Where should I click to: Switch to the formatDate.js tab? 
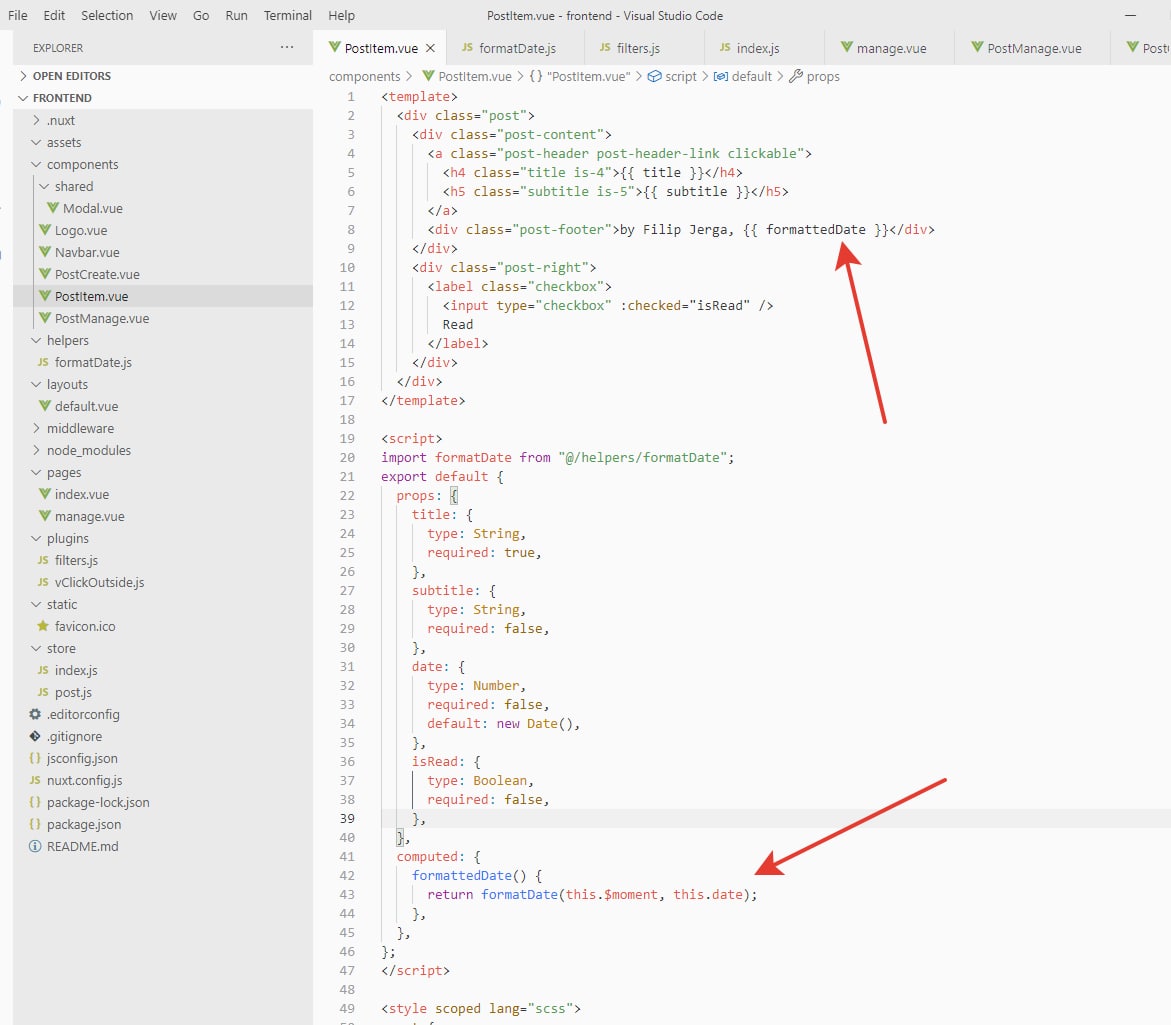(x=517, y=48)
